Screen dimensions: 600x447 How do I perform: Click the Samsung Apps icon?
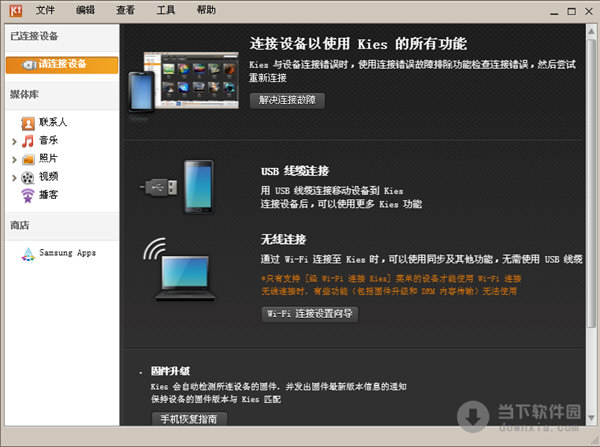pyautogui.click(x=28, y=254)
